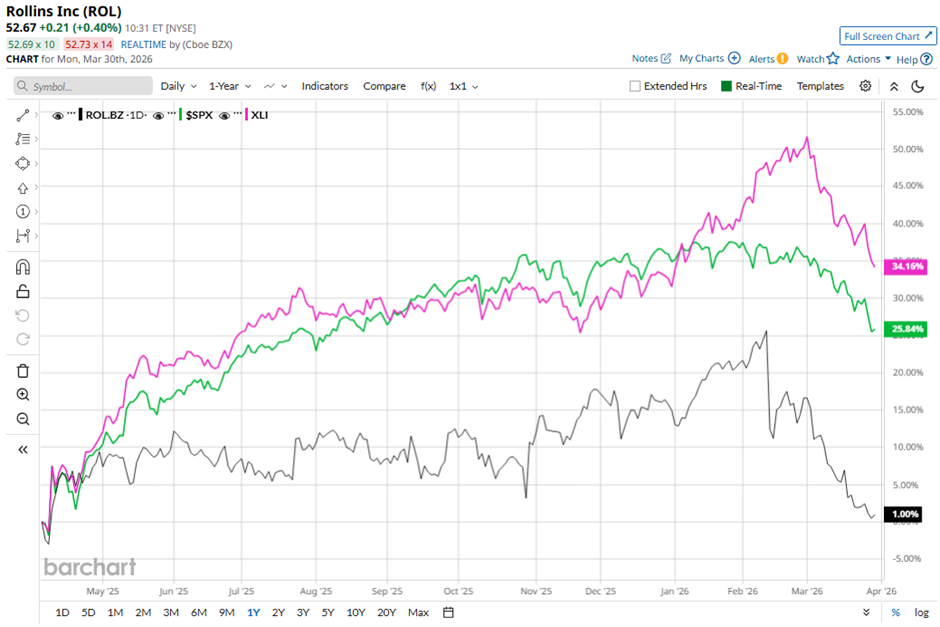Click the 34.16% XLI price label
The height and width of the screenshot is (627, 940).
point(906,266)
